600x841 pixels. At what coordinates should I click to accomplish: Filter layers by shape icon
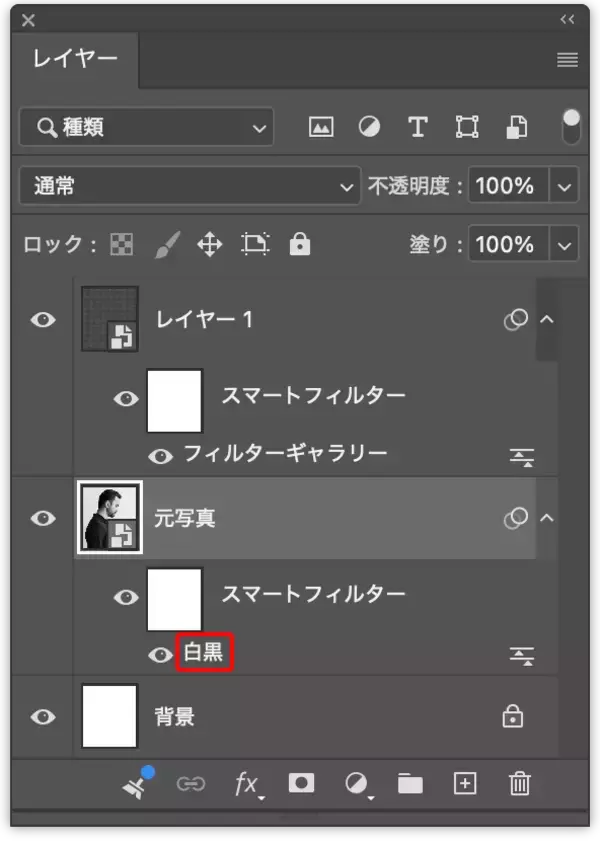click(x=466, y=127)
